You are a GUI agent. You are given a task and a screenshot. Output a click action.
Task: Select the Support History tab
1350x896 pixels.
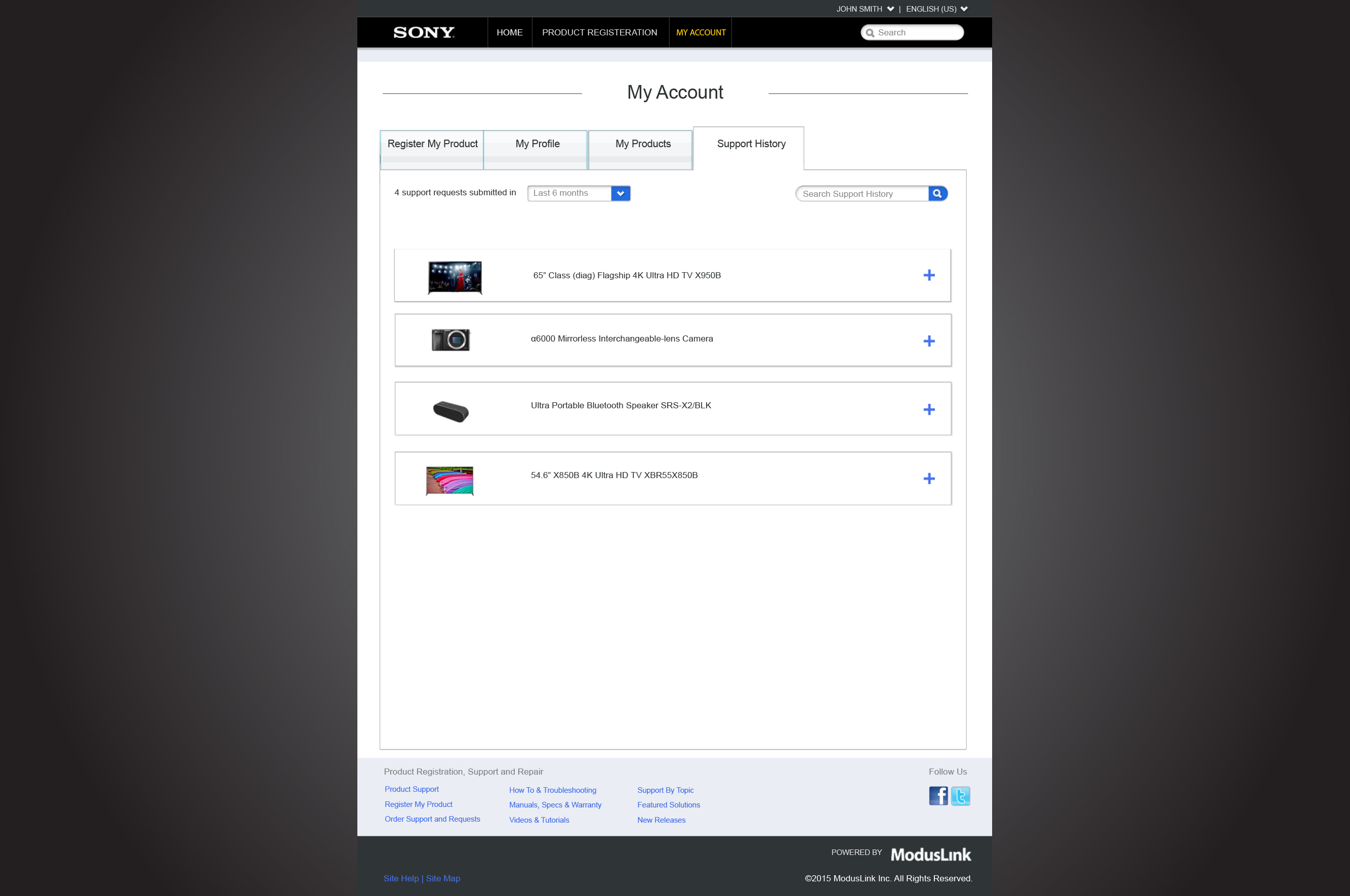(749, 148)
